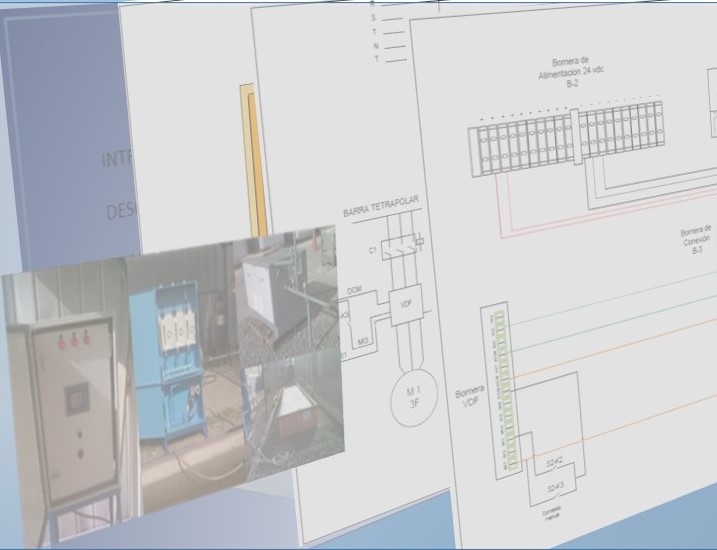The width and height of the screenshot is (717, 550).
Task: Select the VDF block in the diagram
Action: pyautogui.click(x=406, y=306)
